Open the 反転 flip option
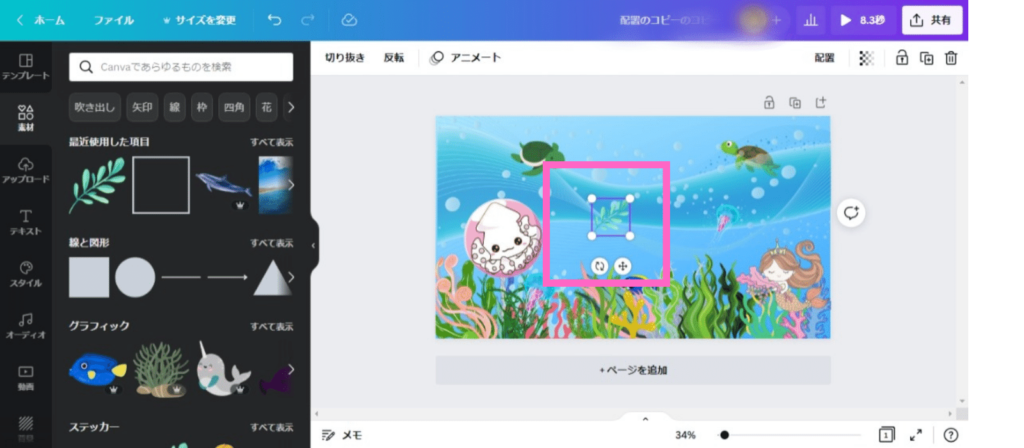 coord(394,57)
